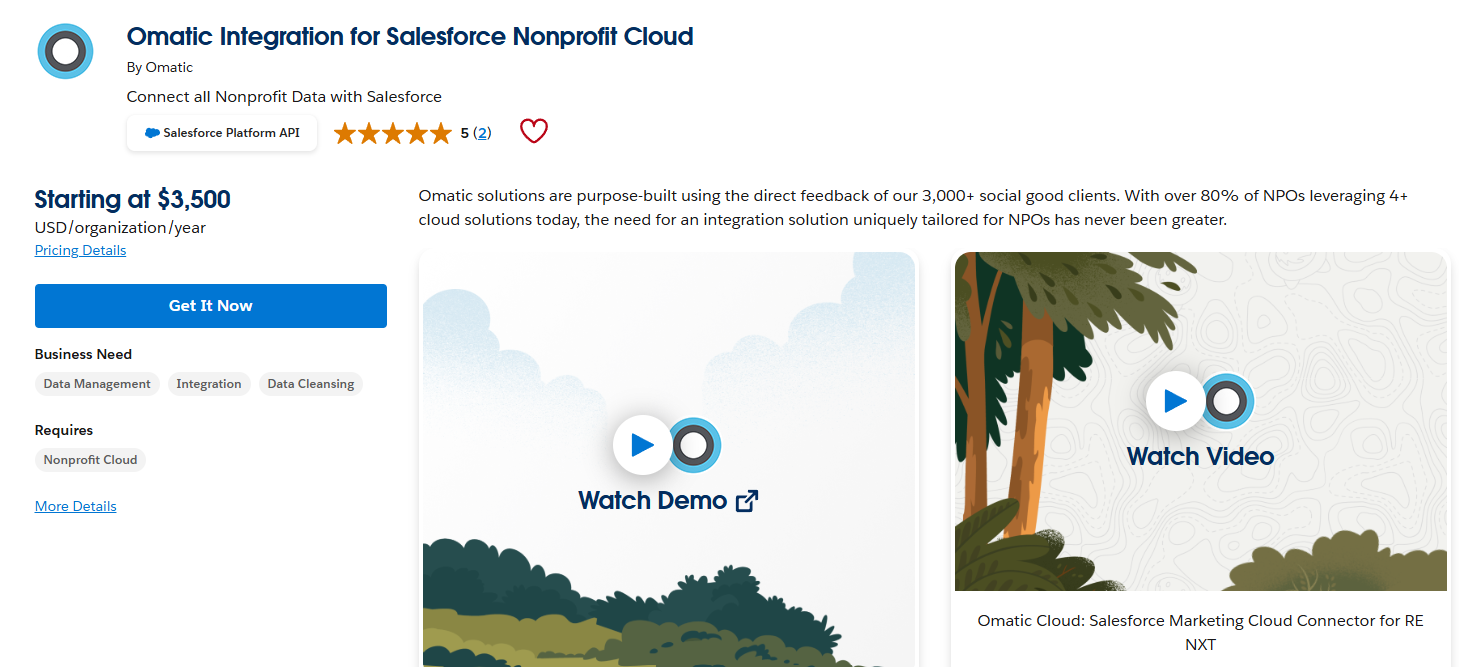Open the More Details link

(76, 506)
